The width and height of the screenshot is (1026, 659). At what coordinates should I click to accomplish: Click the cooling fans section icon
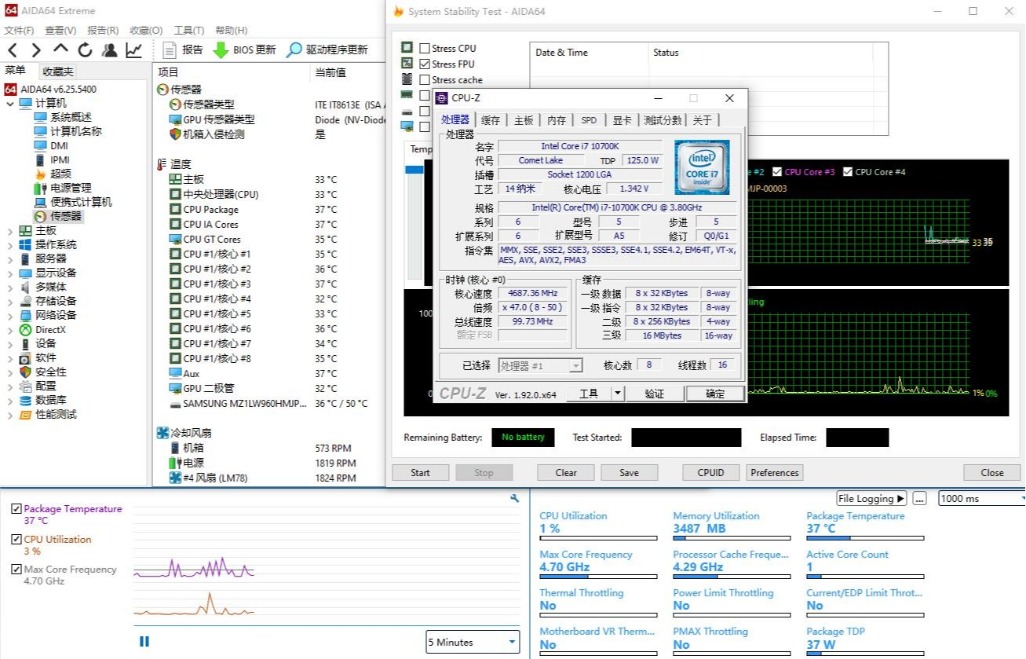point(163,433)
